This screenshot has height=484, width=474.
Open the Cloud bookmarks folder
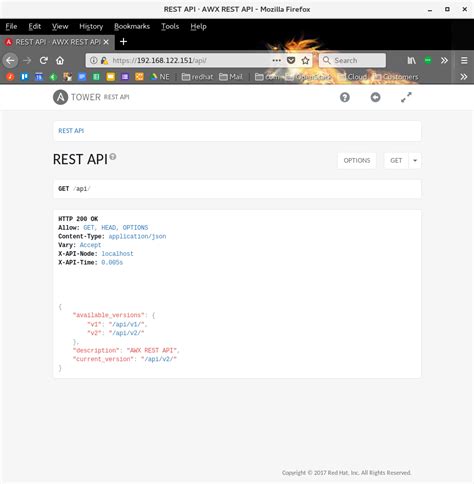pos(353,77)
